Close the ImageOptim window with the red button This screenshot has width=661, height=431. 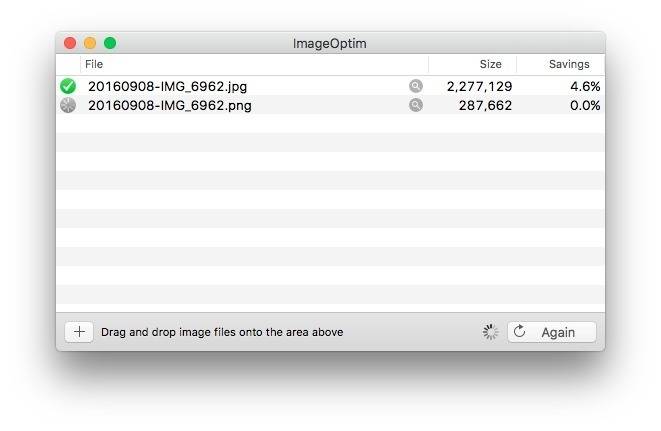[70, 43]
